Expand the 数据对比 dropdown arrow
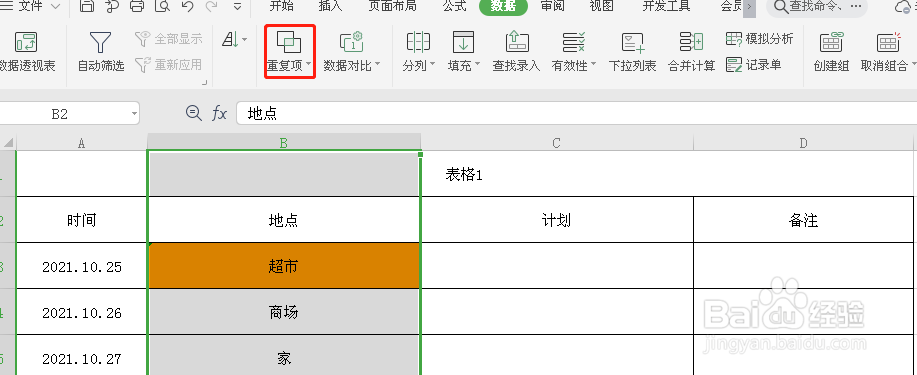The height and width of the screenshot is (375, 917). 377,64
